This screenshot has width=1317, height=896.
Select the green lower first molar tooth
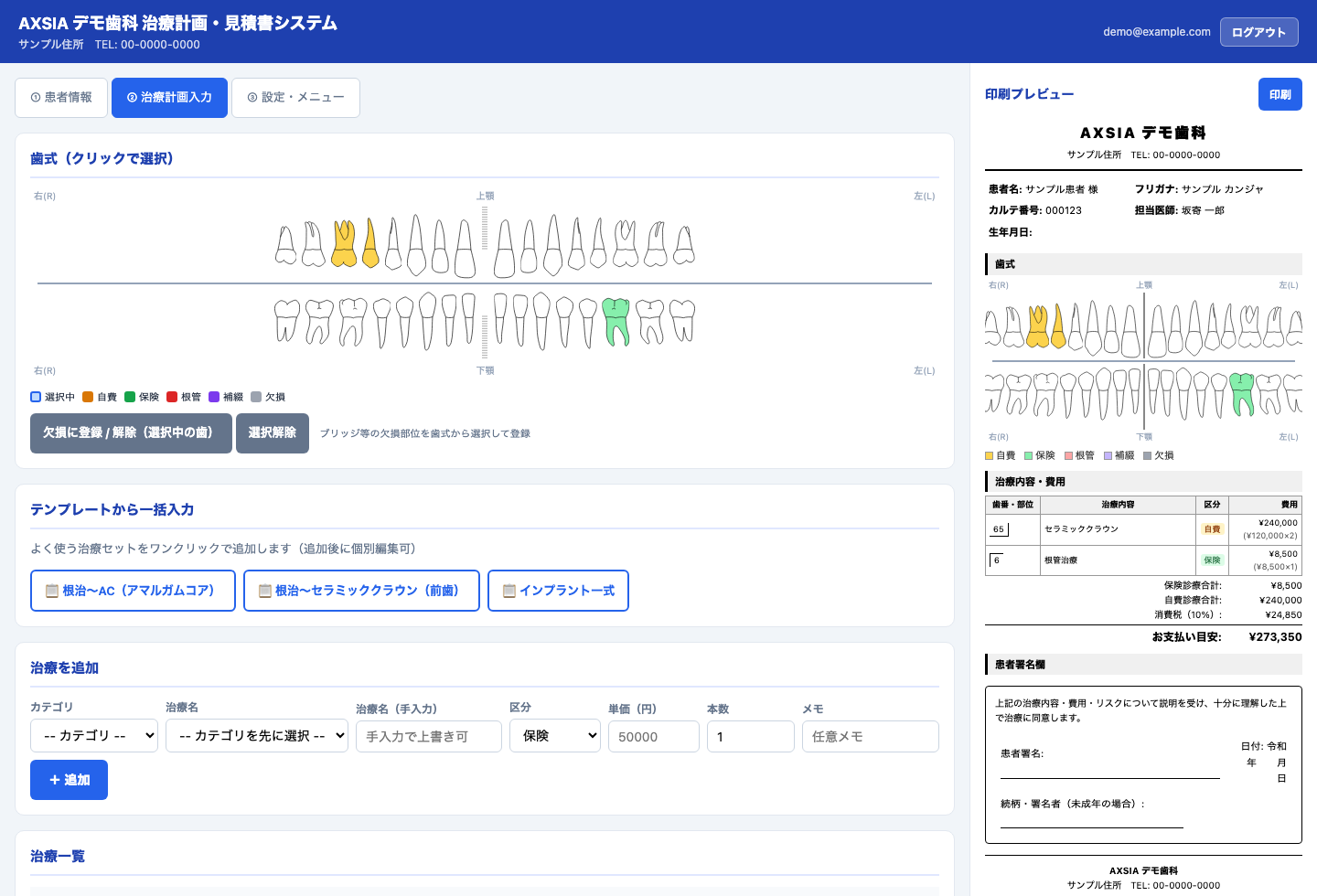click(616, 322)
